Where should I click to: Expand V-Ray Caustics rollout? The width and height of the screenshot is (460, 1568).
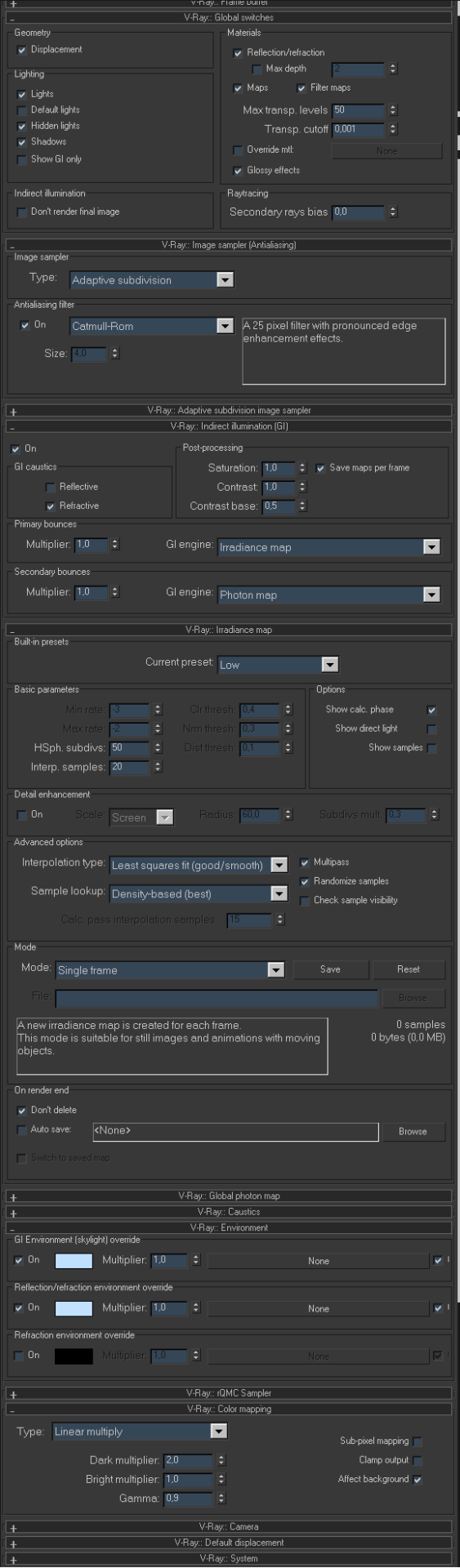coord(229,1212)
